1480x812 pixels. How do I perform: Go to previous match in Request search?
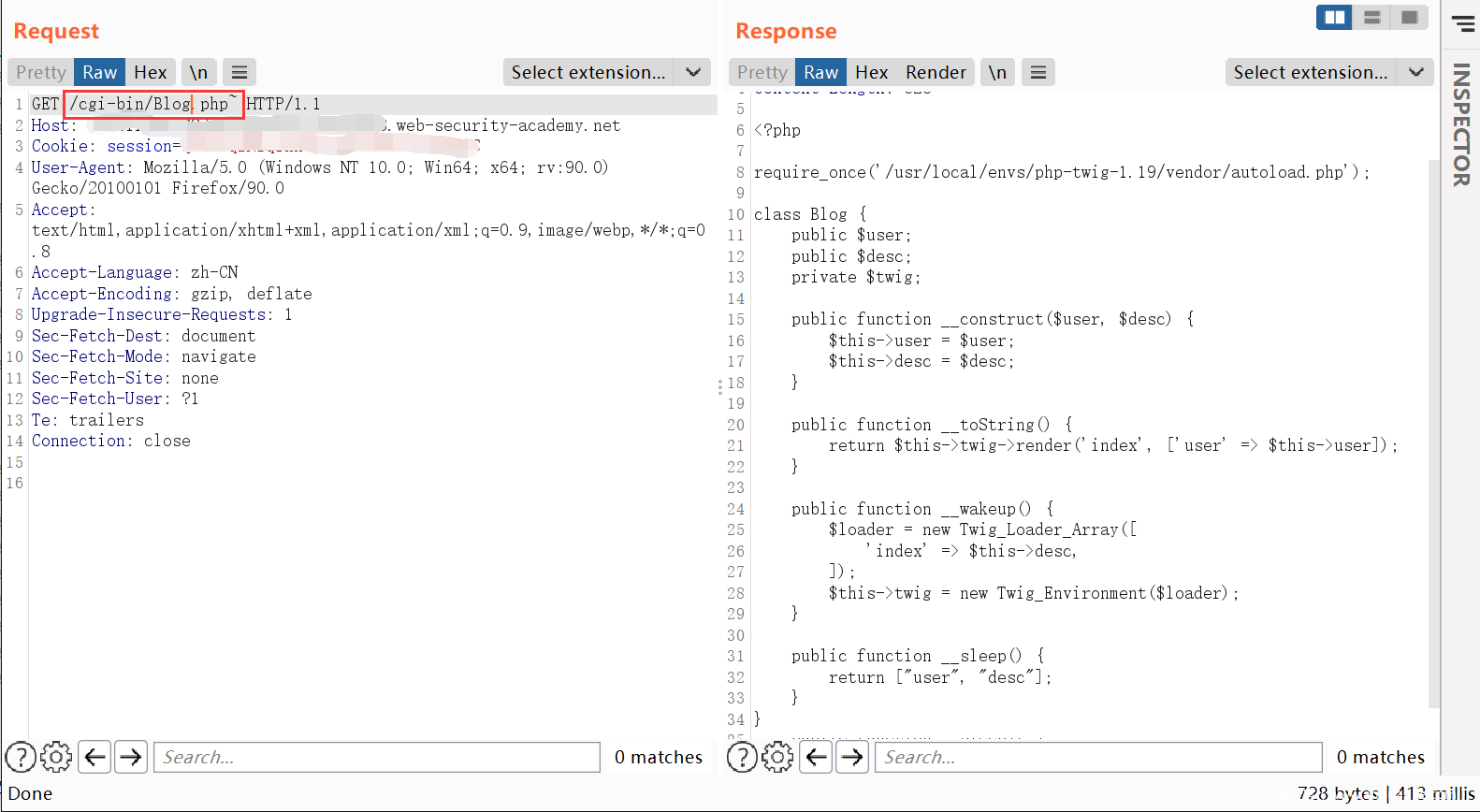point(95,757)
